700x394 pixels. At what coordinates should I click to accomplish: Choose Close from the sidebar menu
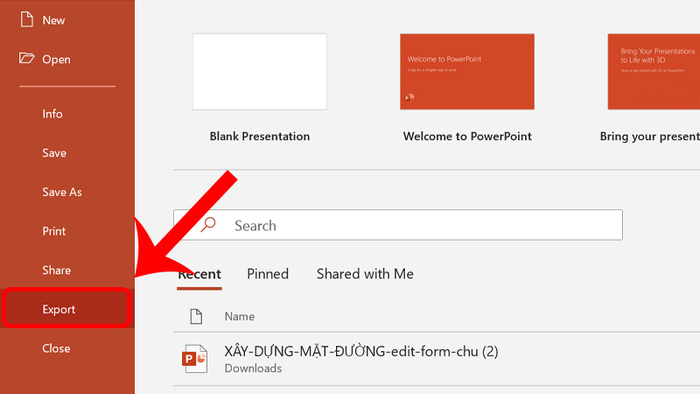pyautogui.click(x=56, y=348)
